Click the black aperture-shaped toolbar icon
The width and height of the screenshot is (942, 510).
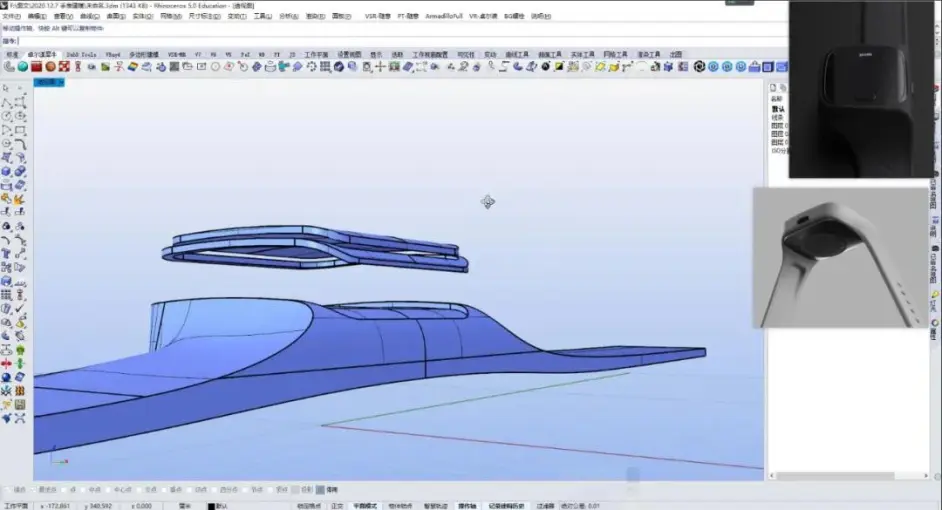tap(699, 67)
